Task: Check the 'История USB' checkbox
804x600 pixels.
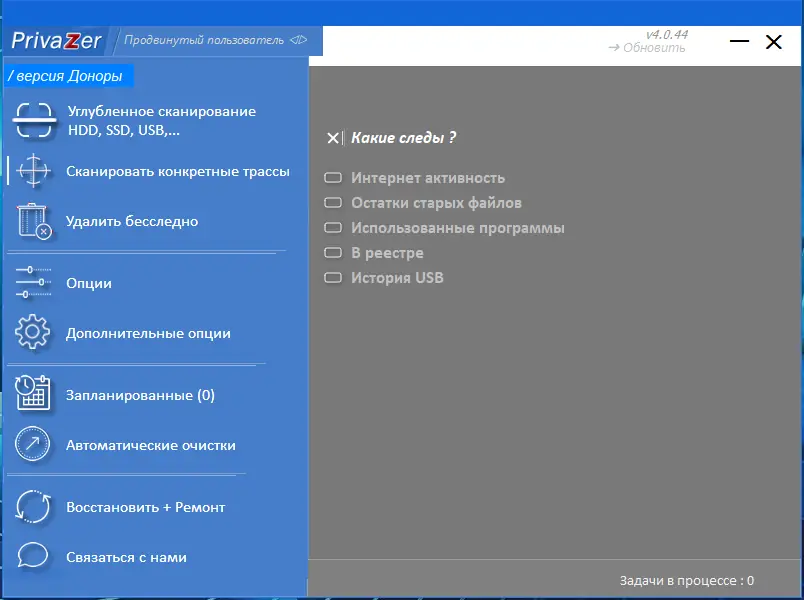Action: [x=333, y=277]
